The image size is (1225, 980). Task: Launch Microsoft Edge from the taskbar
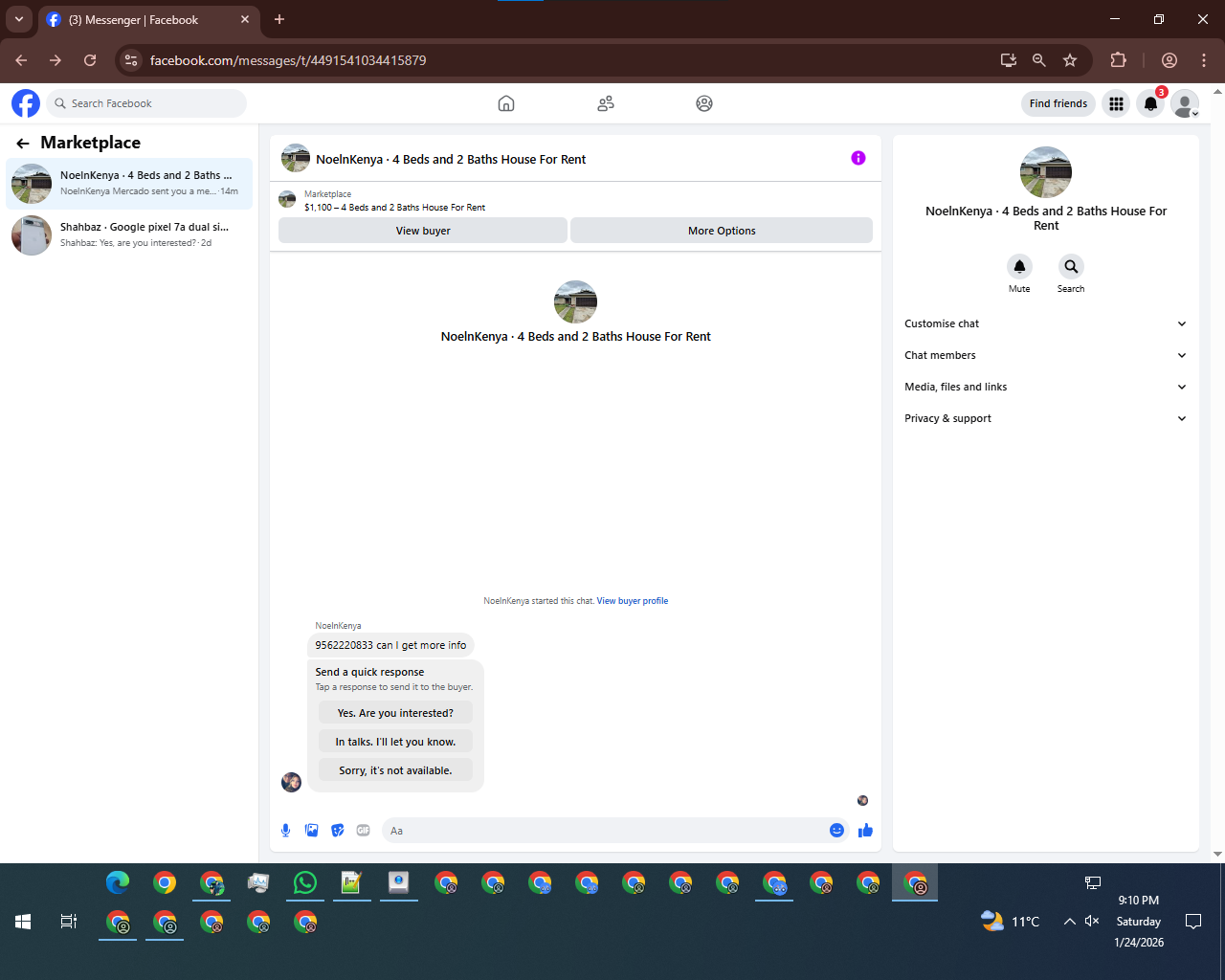pos(118,882)
